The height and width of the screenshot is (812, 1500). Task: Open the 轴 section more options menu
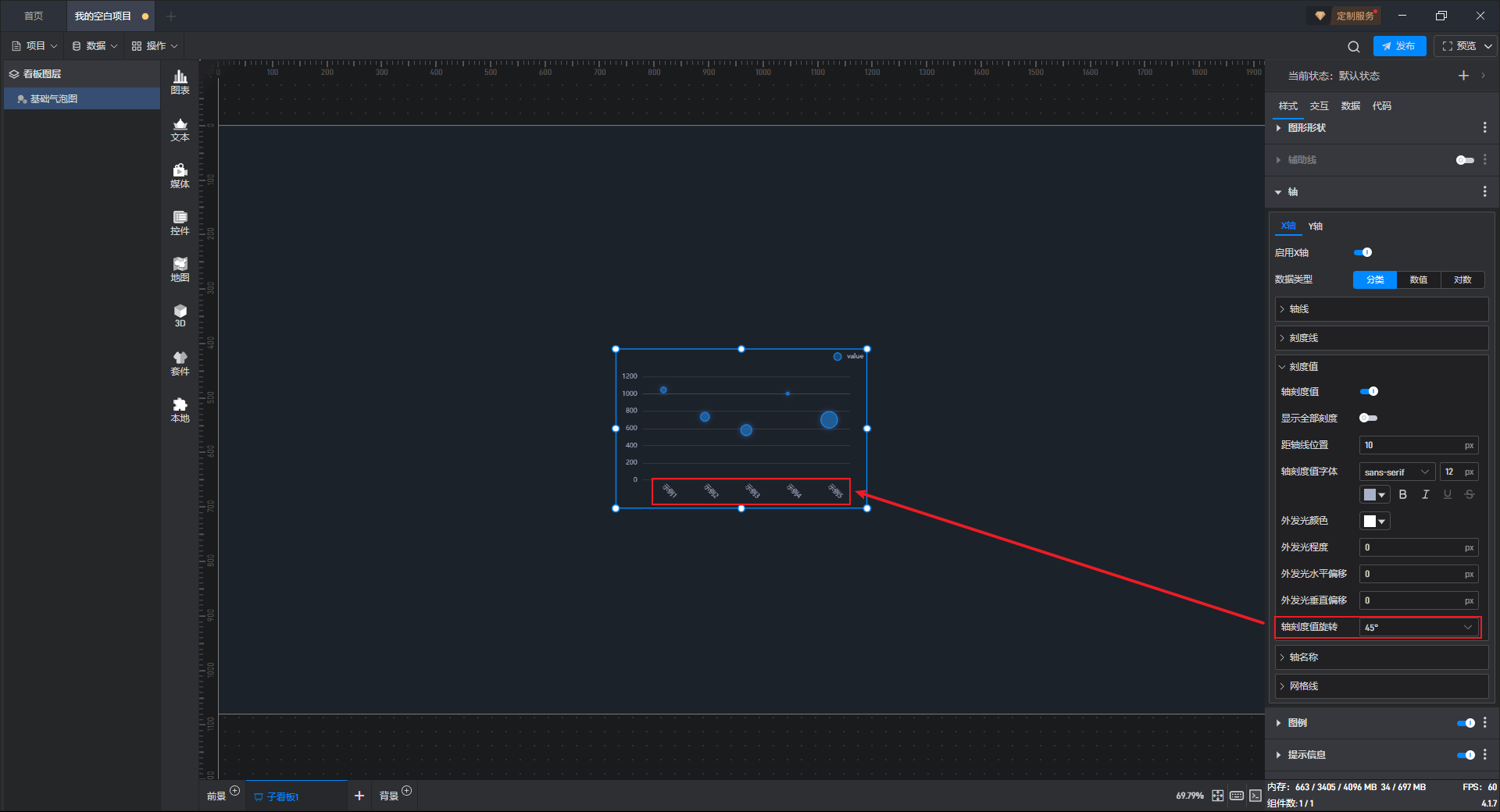1484,191
